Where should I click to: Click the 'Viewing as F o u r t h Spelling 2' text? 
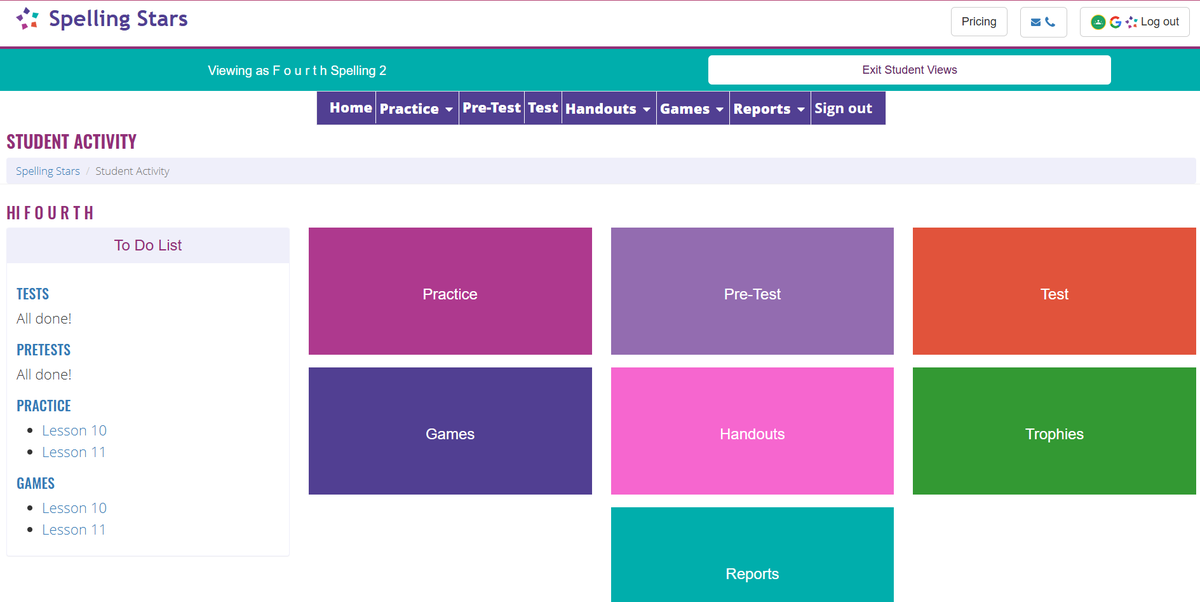[x=297, y=71]
